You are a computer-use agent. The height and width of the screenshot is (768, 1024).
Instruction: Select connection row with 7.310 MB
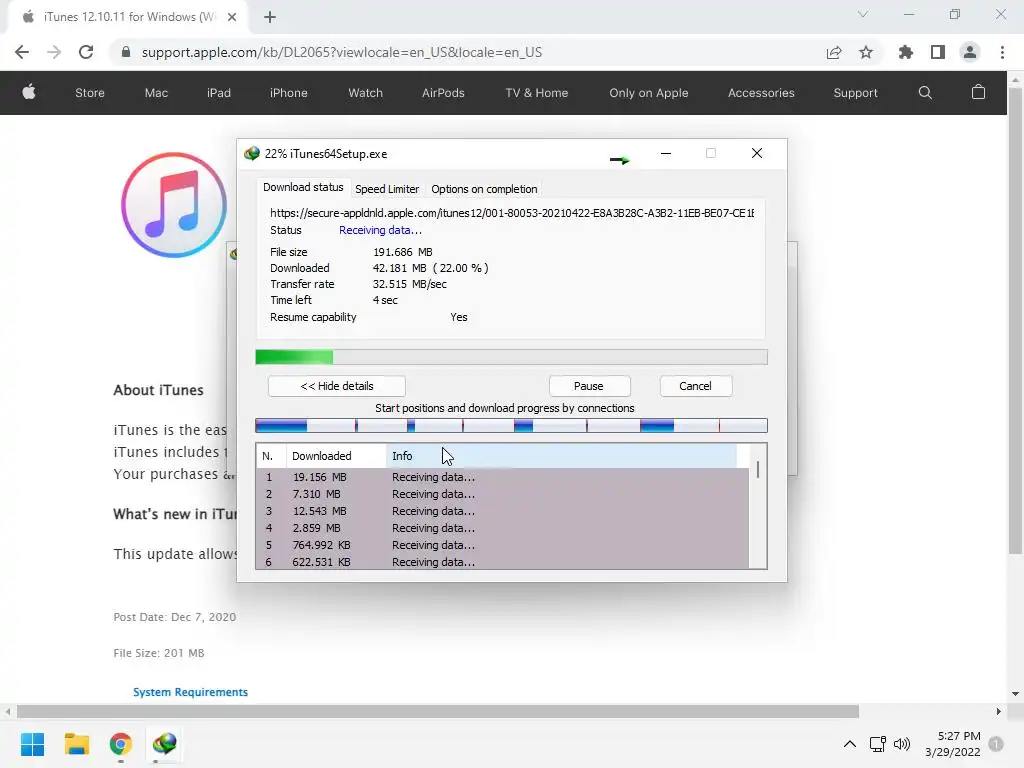click(x=502, y=494)
